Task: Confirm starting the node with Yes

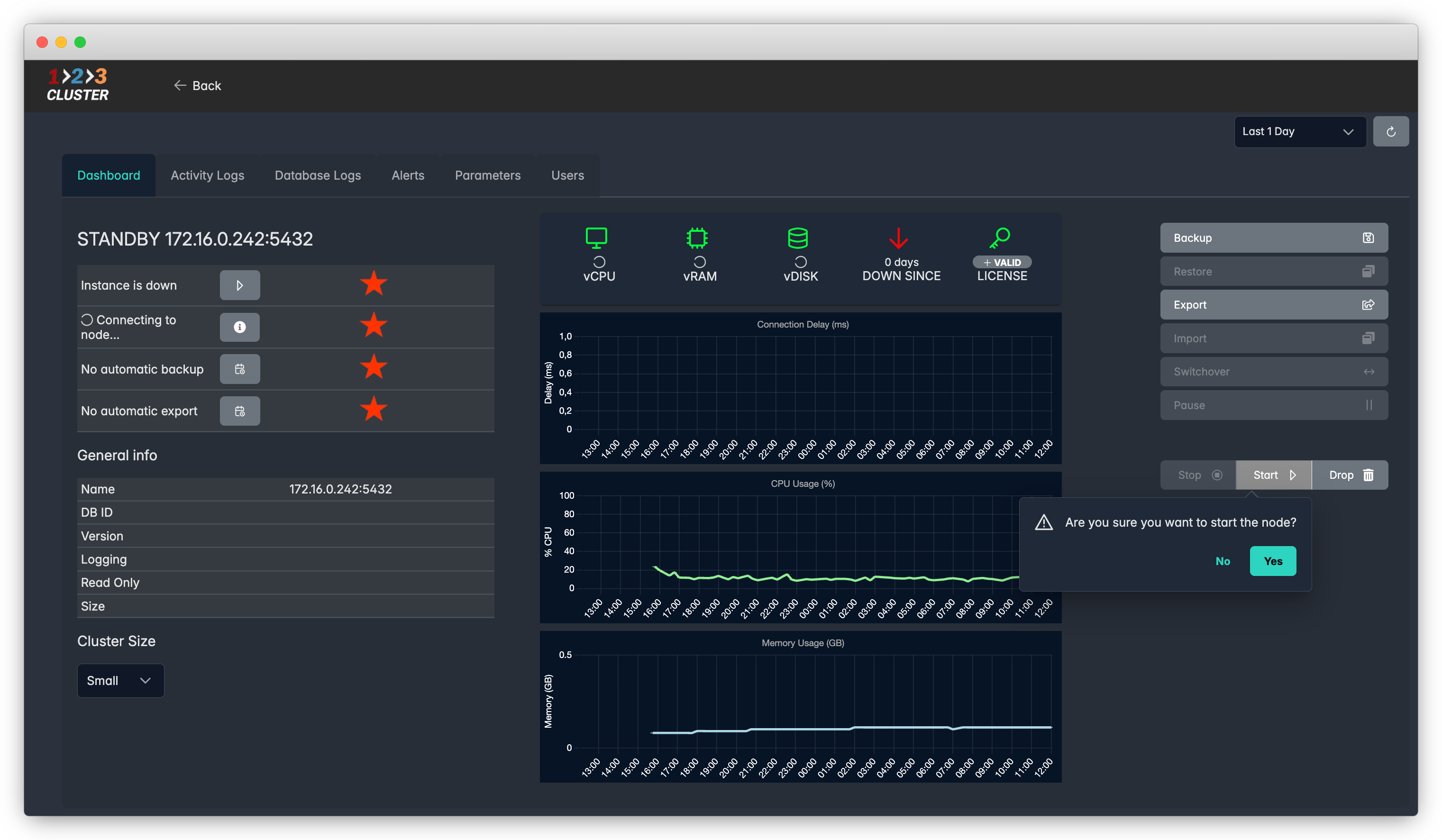Action: [x=1272, y=561]
